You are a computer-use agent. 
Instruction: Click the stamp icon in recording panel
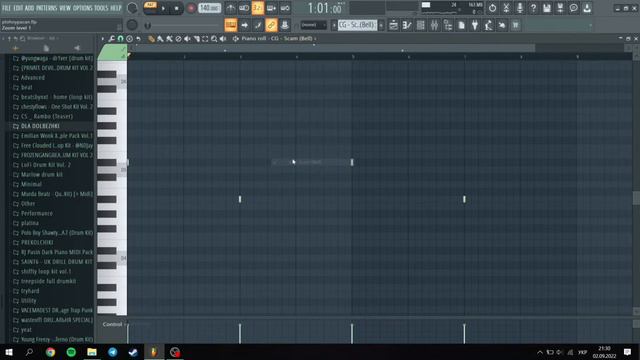coord(284,25)
